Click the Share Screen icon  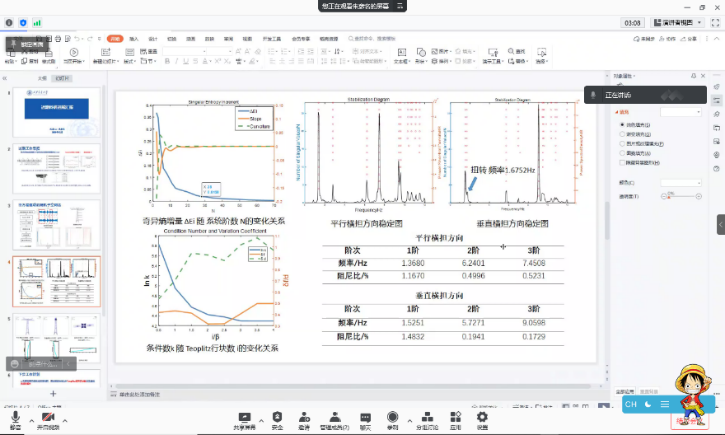[245, 417]
